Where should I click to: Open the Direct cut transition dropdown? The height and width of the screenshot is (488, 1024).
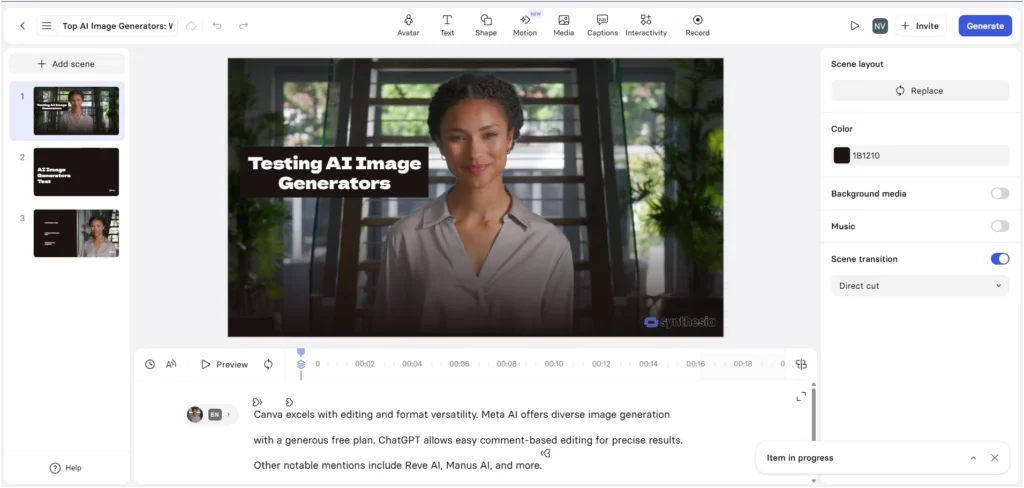[920, 285]
